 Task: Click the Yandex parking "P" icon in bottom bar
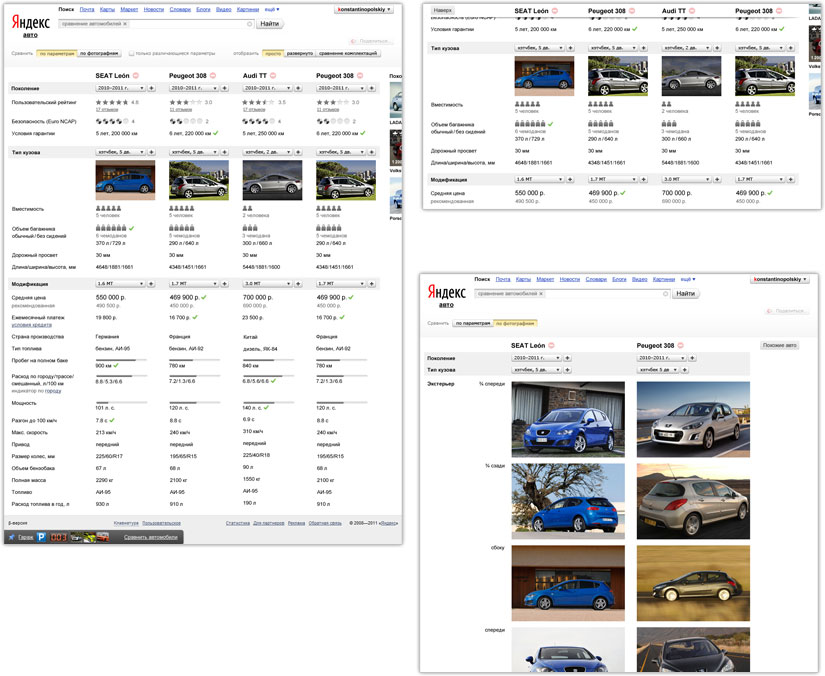point(40,536)
